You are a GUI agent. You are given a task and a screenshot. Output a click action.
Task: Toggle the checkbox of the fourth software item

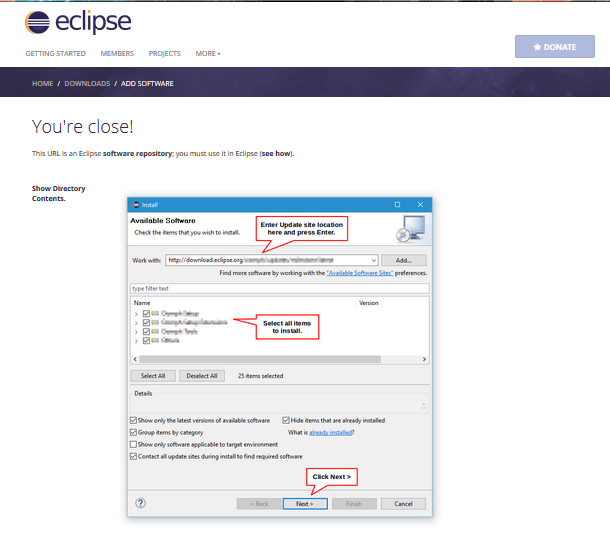(146, 340)
